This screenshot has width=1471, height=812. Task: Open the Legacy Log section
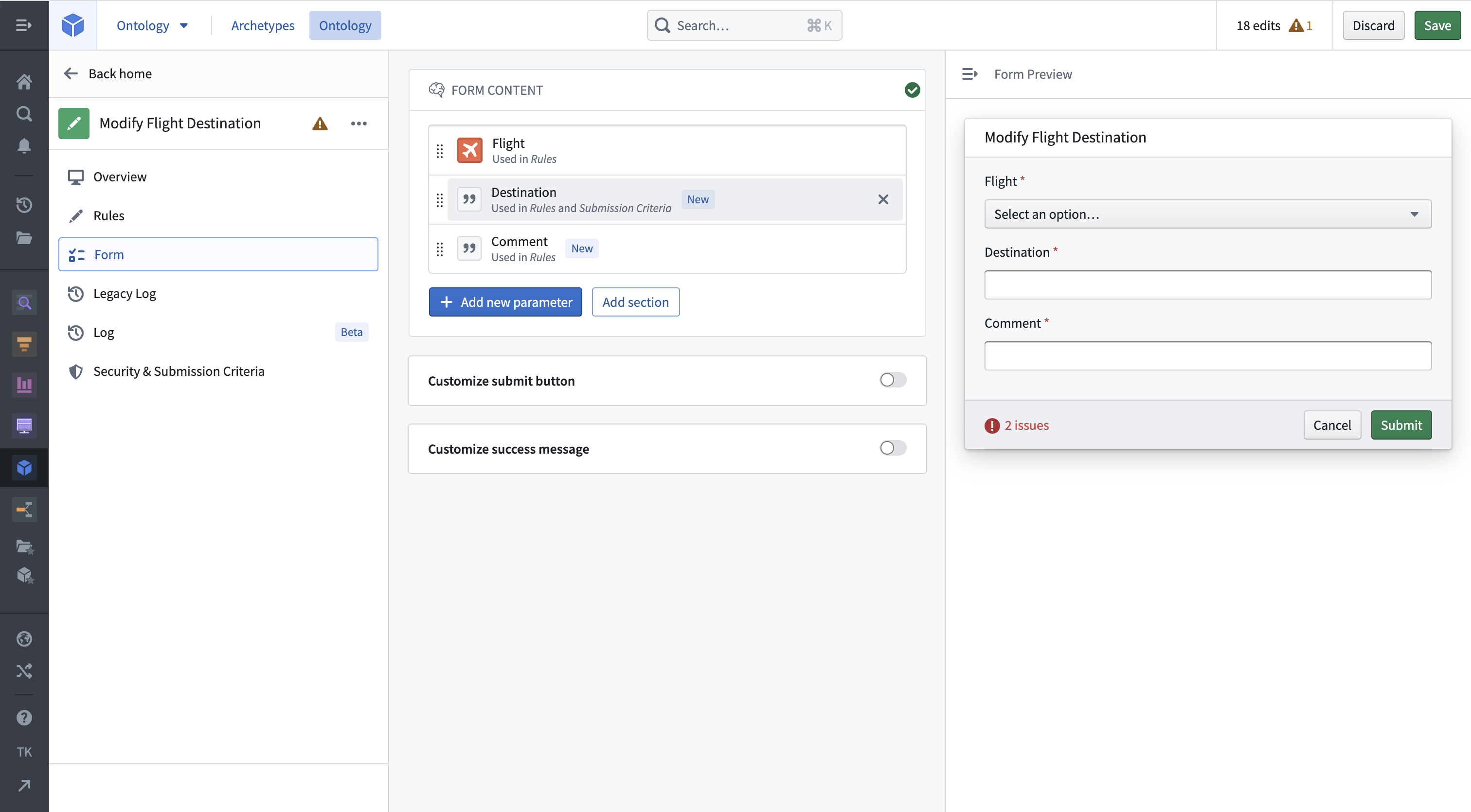pyautogui.click(x=218, y=293)
